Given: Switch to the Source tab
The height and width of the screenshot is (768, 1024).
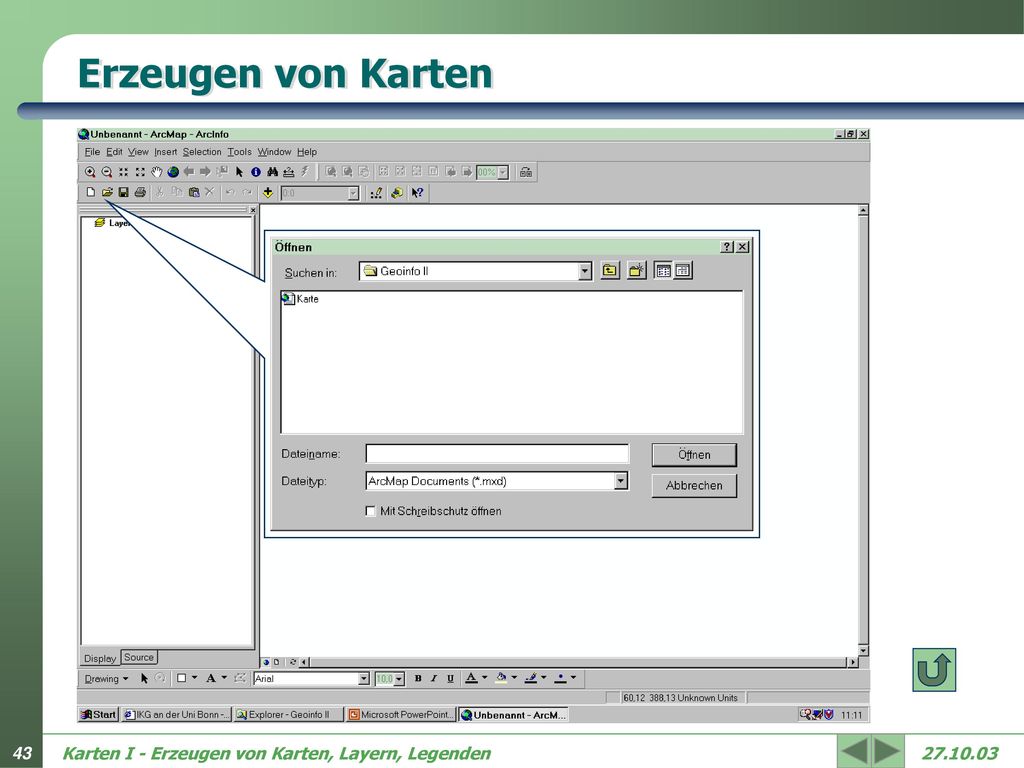Looking at the screenshot, I should [139, 658].
